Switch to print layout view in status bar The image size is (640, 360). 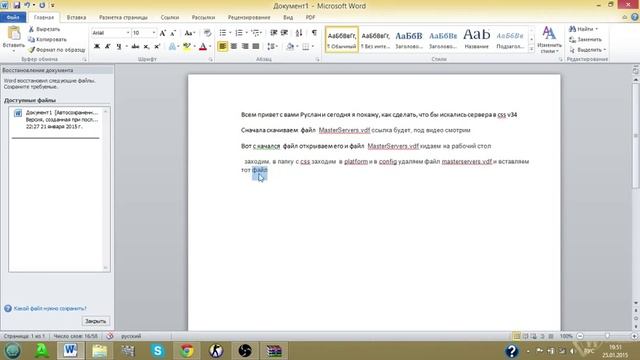click(516, 336)
